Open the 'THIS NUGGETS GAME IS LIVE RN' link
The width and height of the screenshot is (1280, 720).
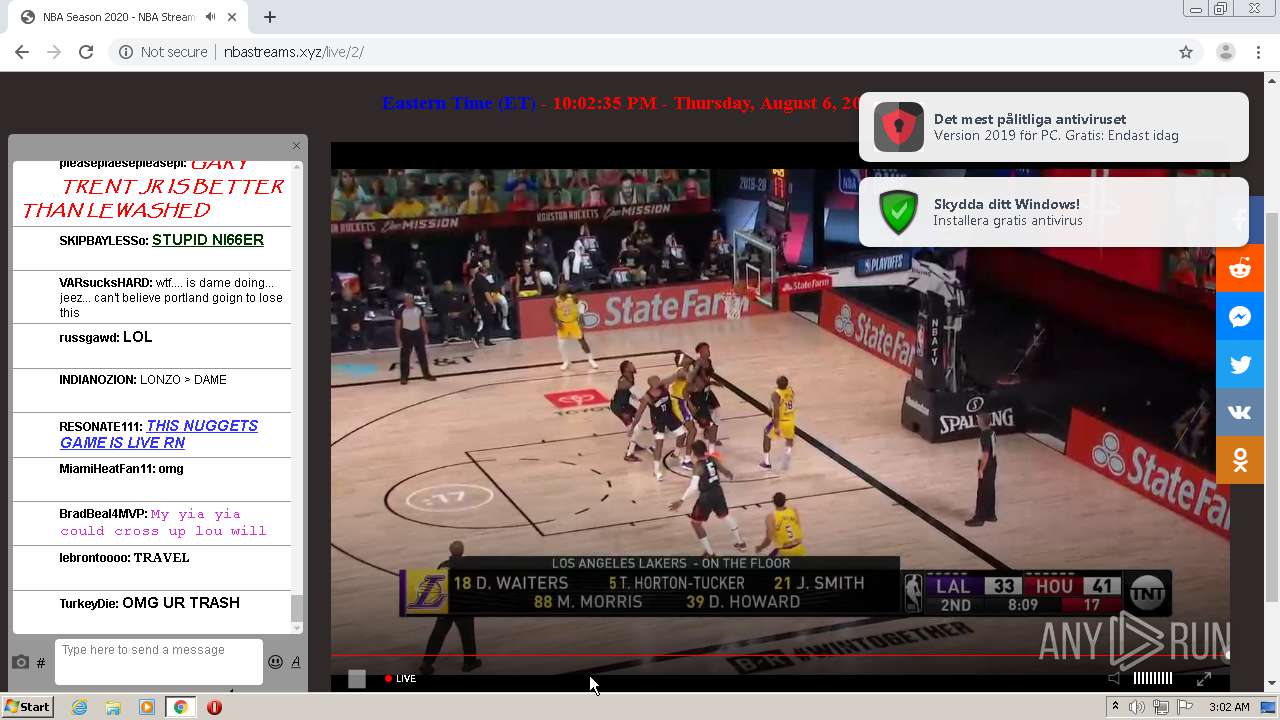158,434
